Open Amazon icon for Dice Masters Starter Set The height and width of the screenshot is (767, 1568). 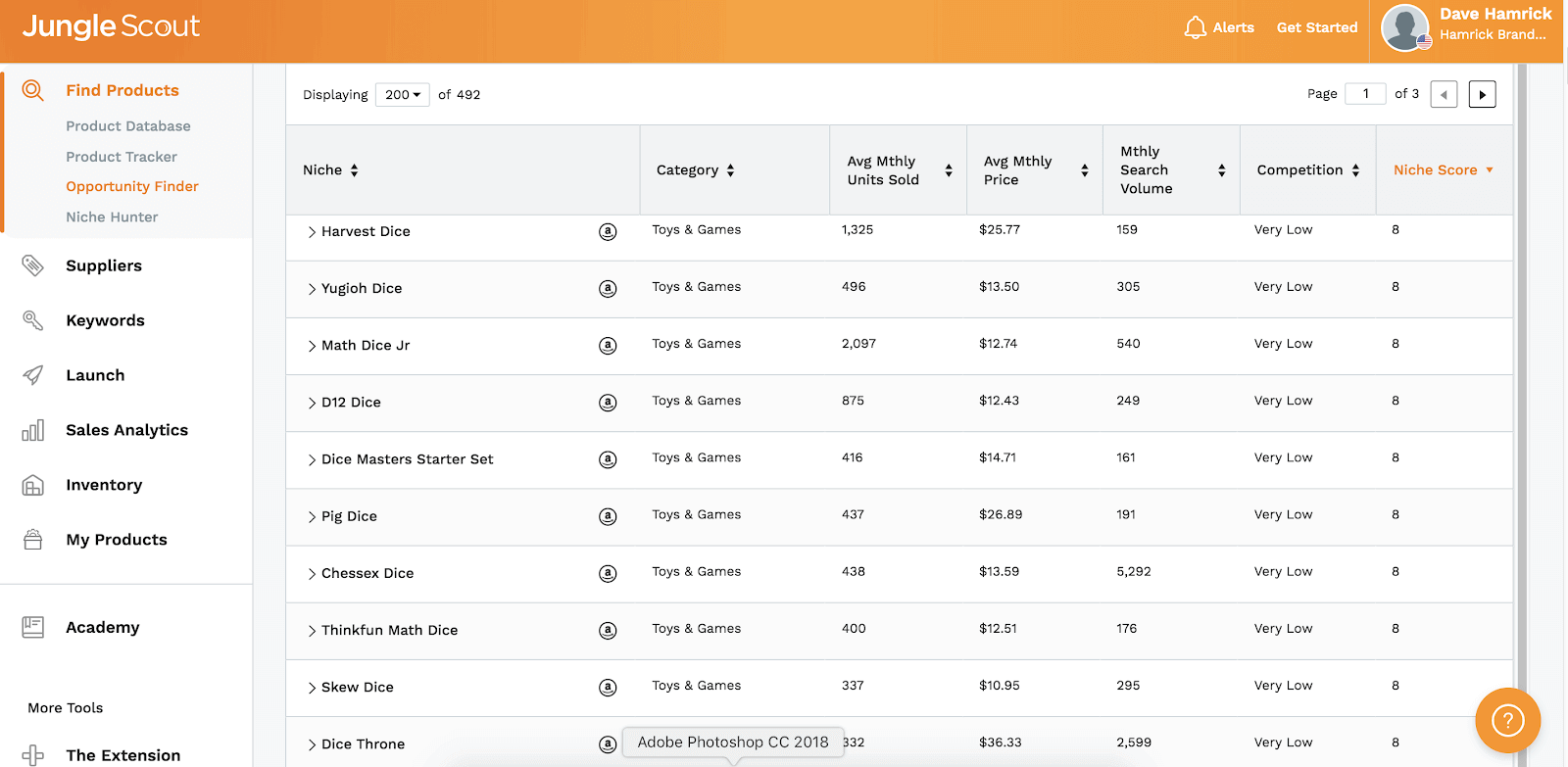click(608, 459)
